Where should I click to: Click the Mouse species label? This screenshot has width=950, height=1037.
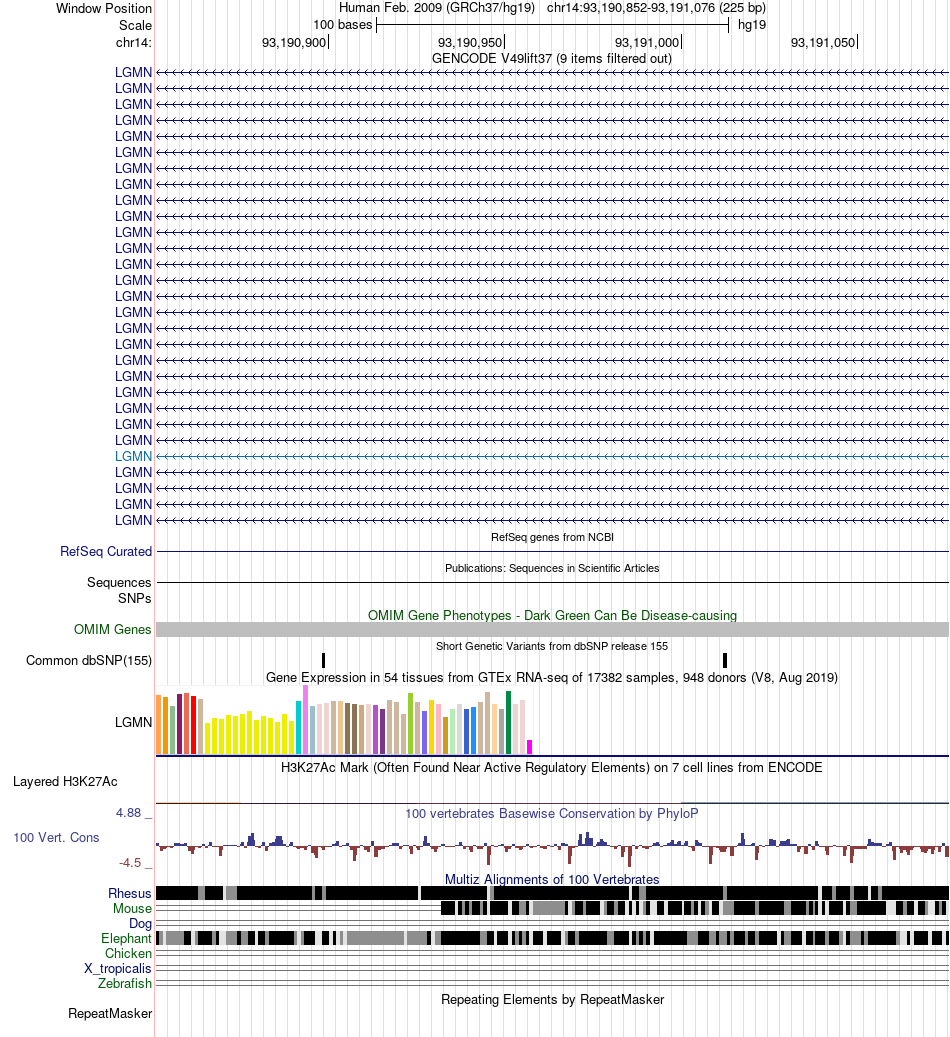click(132, 909)
